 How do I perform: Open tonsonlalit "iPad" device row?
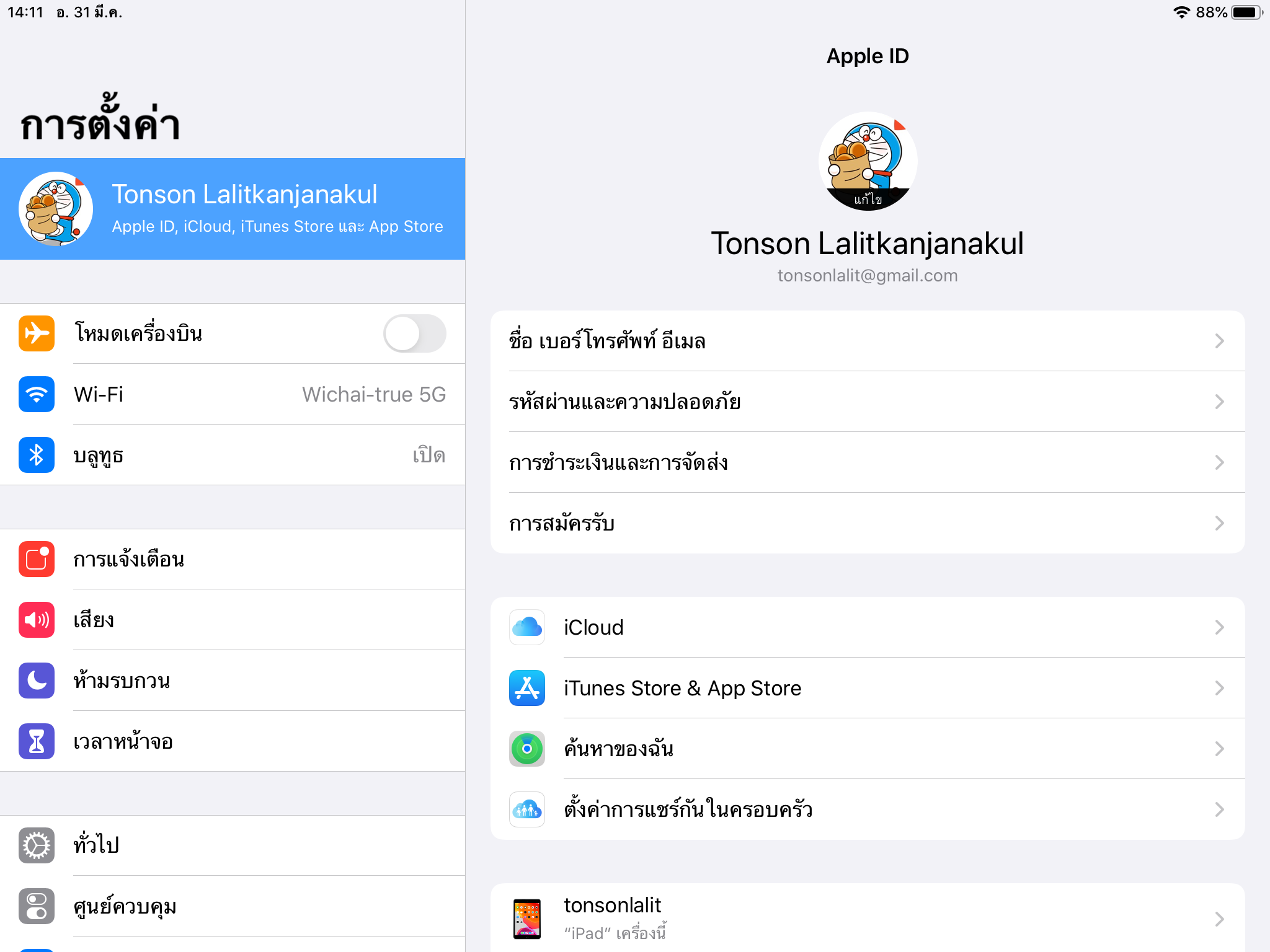pos(868,919)
